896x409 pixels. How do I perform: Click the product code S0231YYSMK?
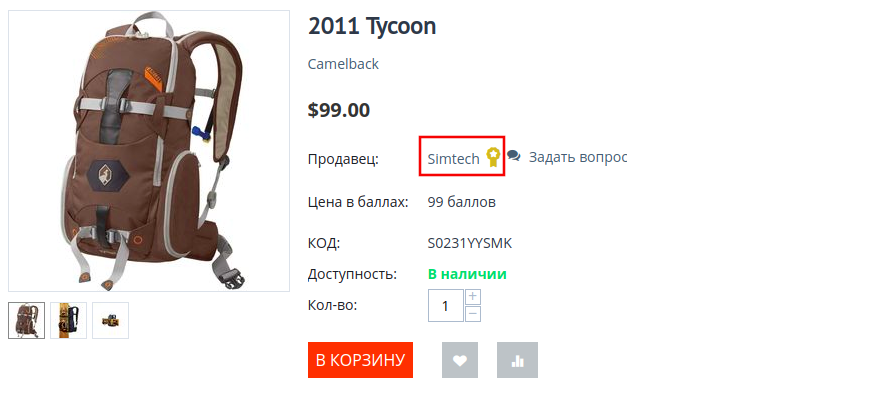(x=469, y=243)
